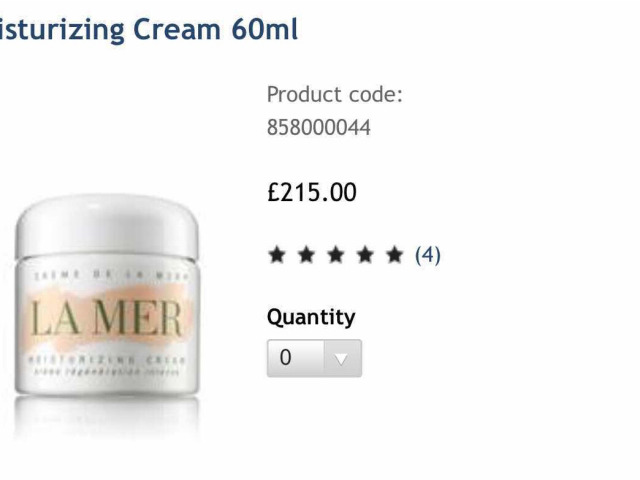Click the £215.00 price text
The width and height of the screenshot is (640, 480).
point(312,192)
